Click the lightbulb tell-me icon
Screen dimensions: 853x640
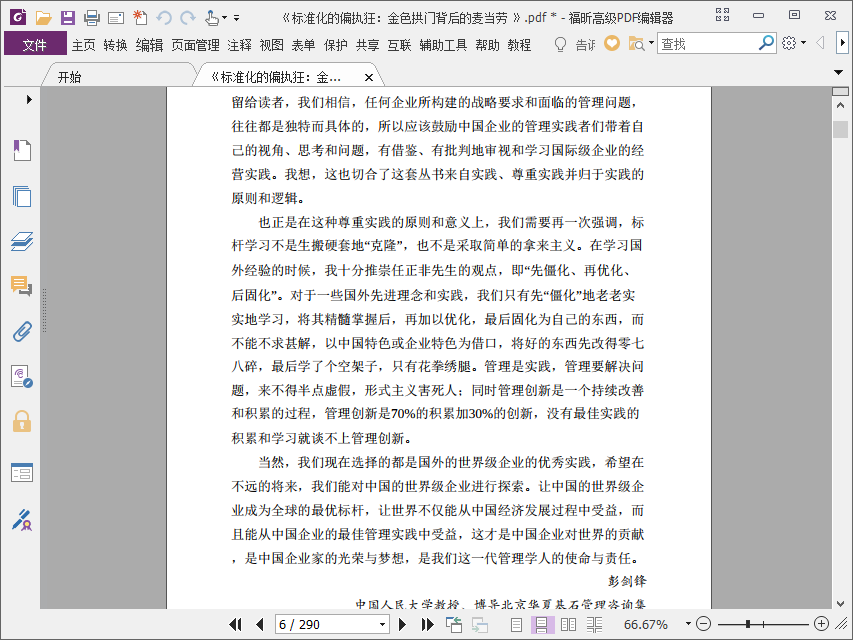[x=560, y=44]
